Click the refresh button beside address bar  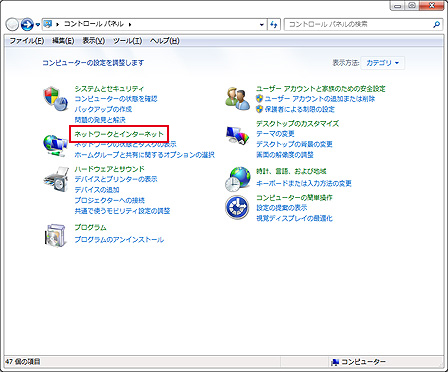[x=274, y=24]
